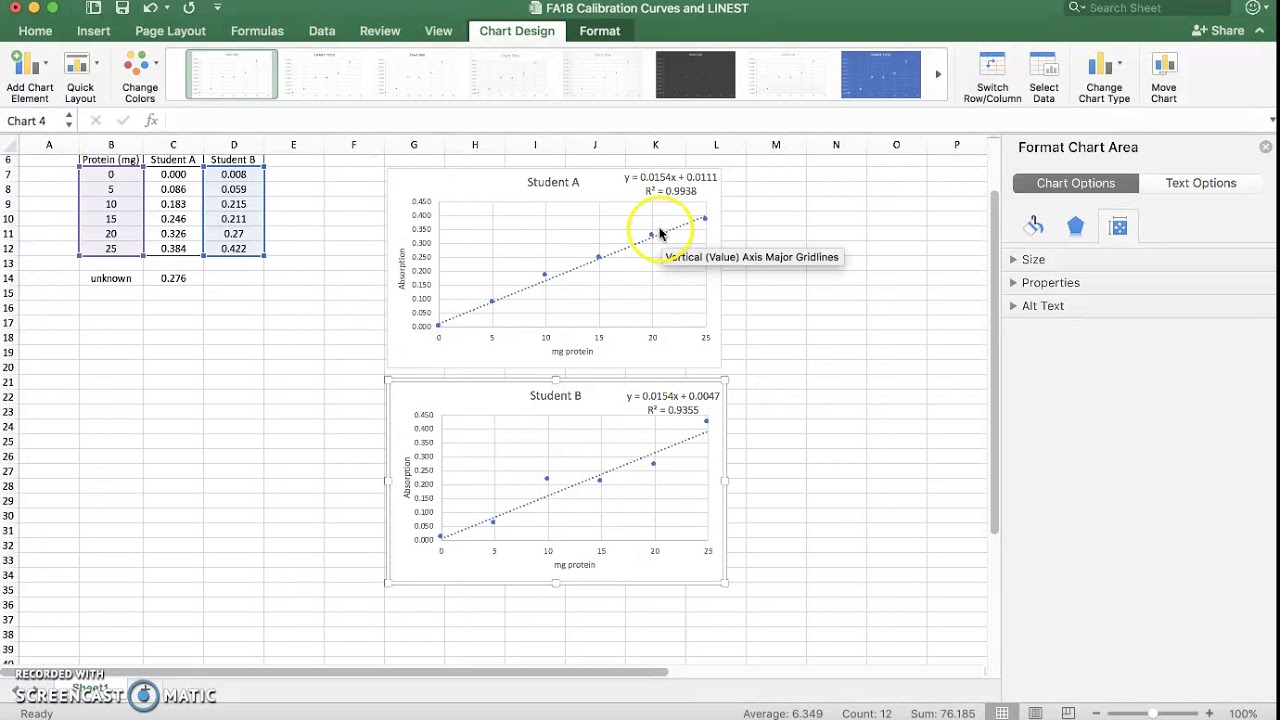Switch to Page Layout view in status bar

(x=1033, y=713)
